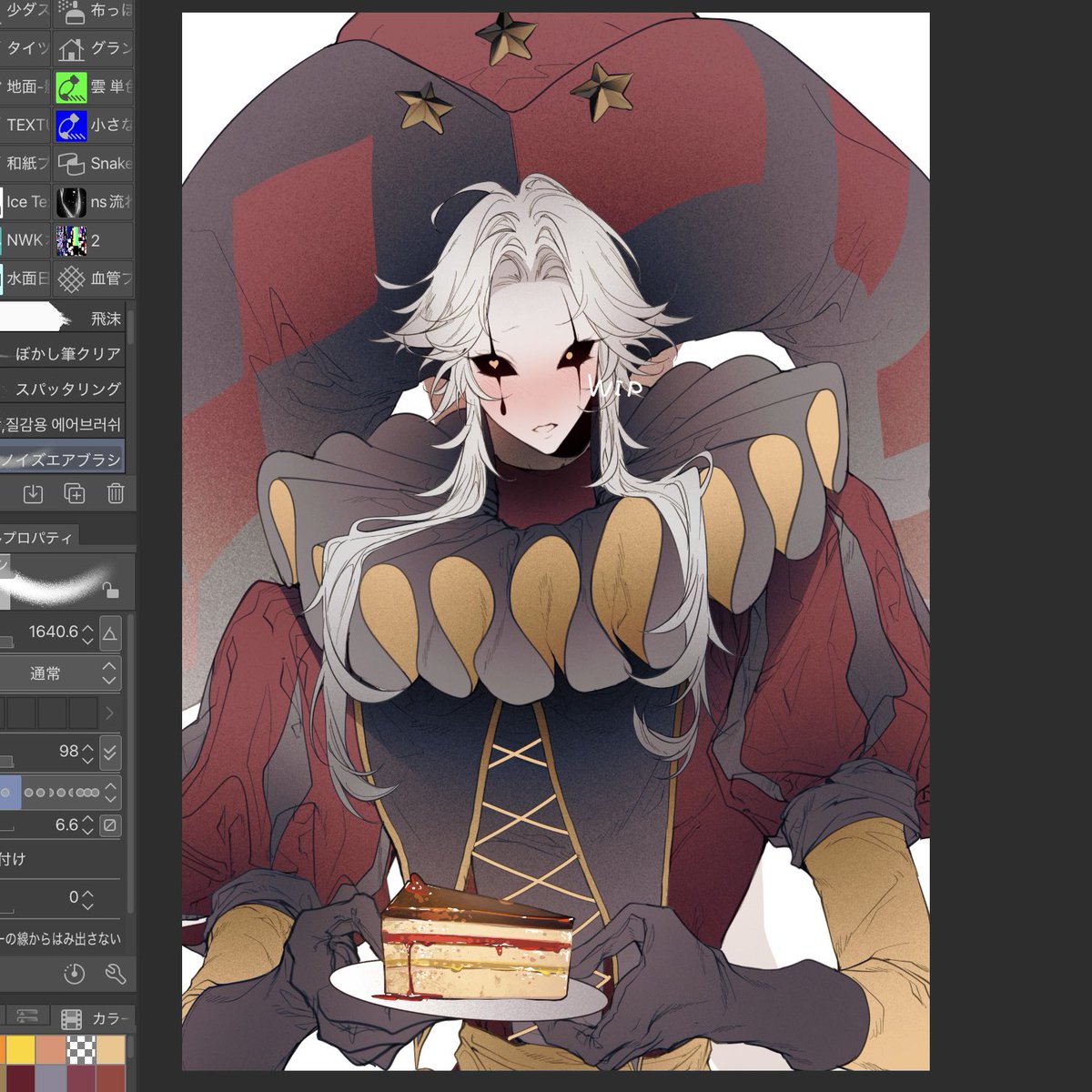The height and width of the screenshot is (1092, 1092).
Task: Pick the light tan color swatch
Action: [x=111, y=1049]
